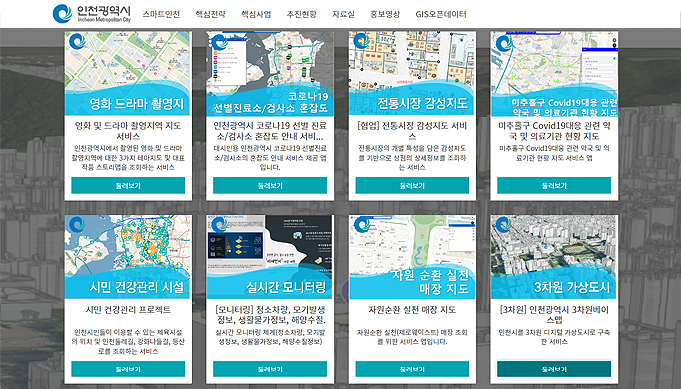681x389 pixels.
Task: Select the 핵심사업 menu item
Action: 256,14
